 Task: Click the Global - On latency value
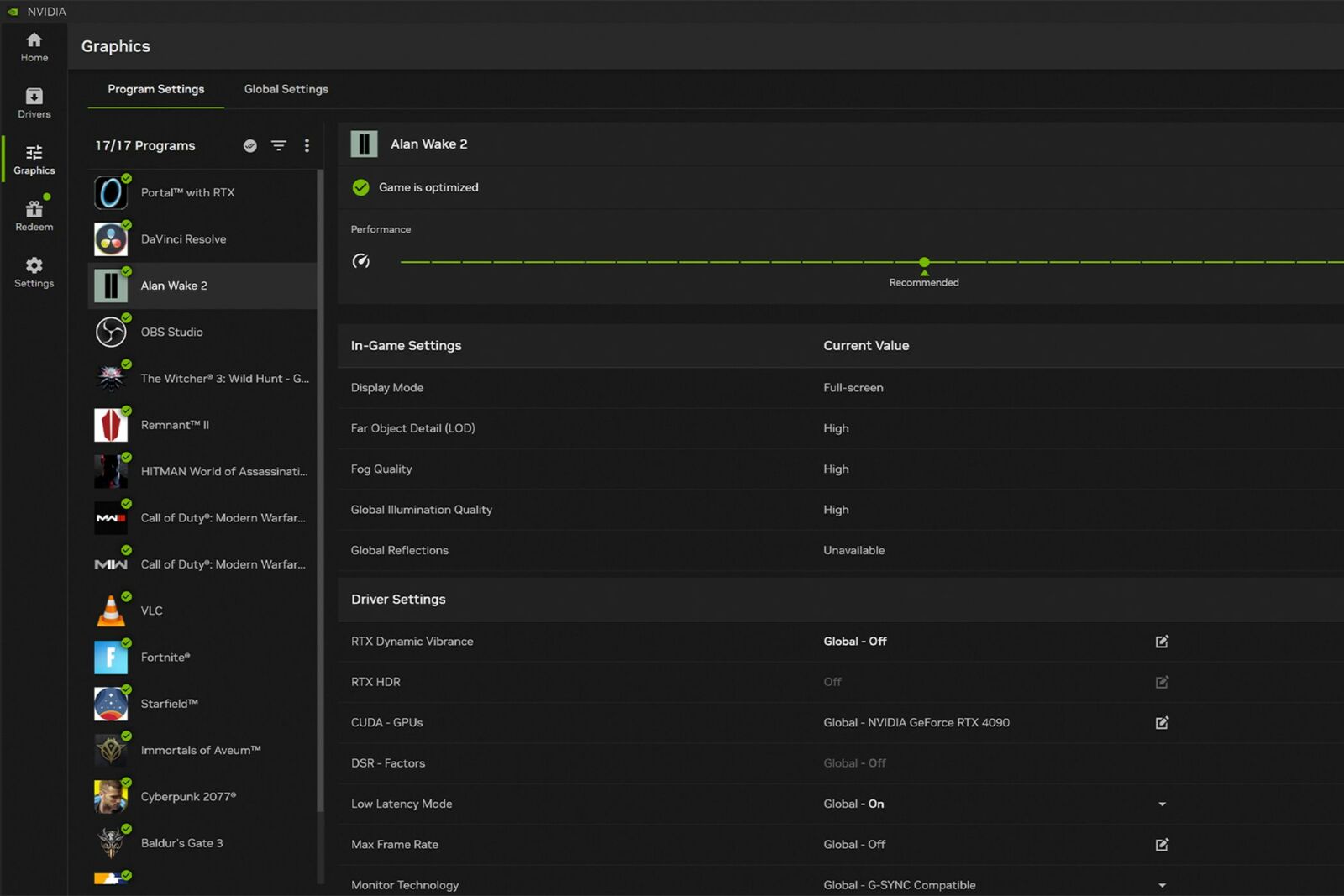(853, 804)
